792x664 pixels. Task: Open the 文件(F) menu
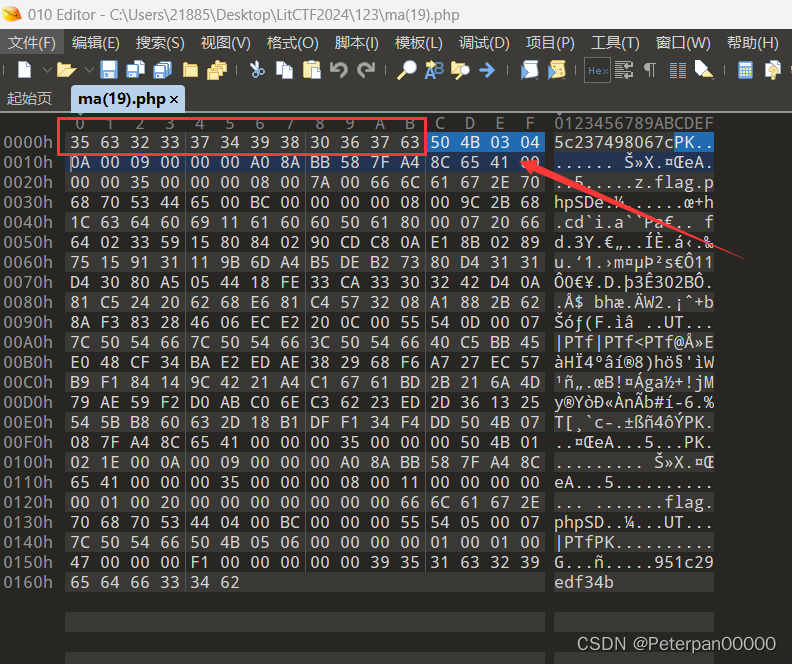pos(32,42)
